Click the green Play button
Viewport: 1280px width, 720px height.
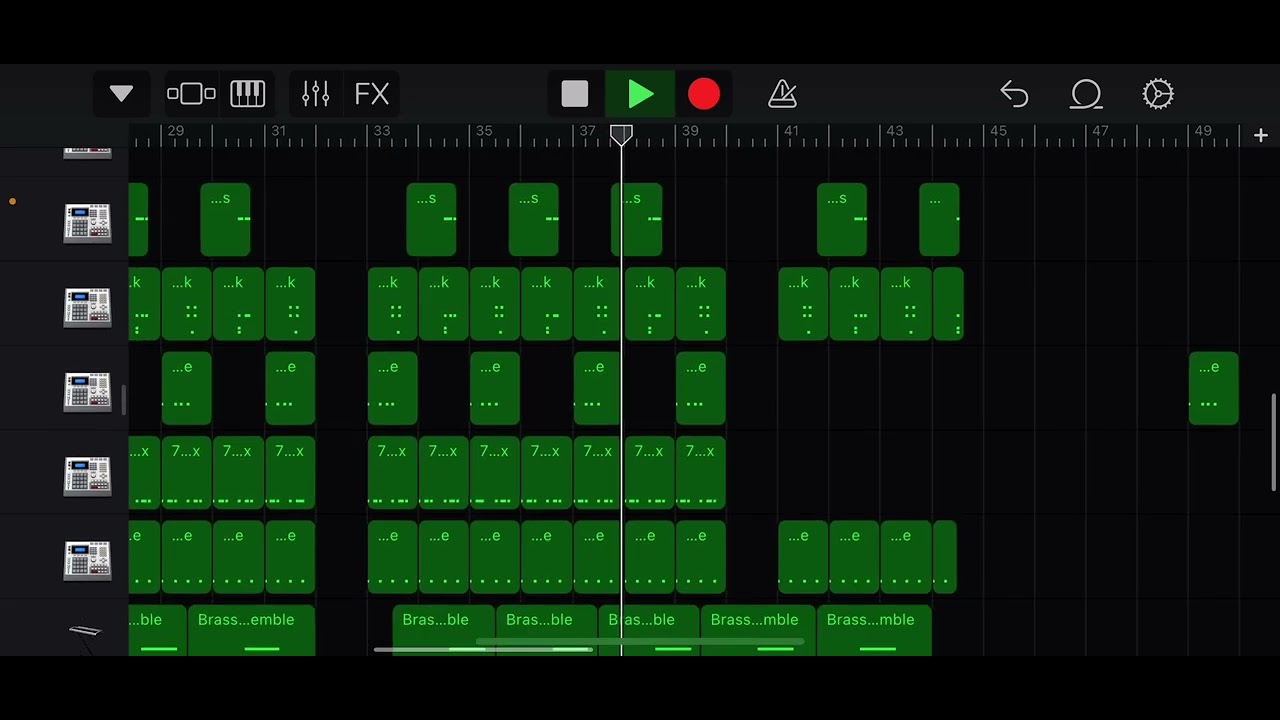pyautogui.click(x=640, y=94)
